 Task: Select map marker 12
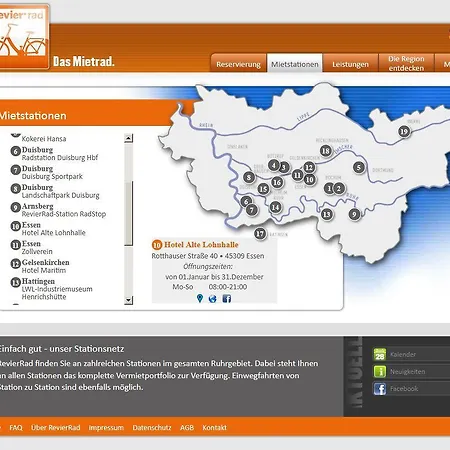tap(309, 167)
